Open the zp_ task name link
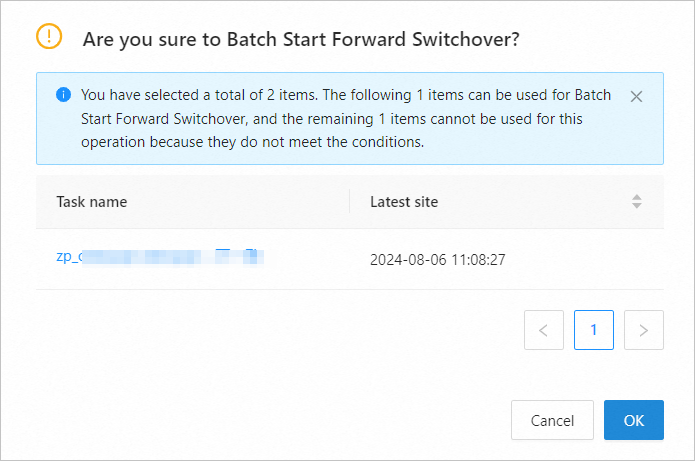 [67, 257]
